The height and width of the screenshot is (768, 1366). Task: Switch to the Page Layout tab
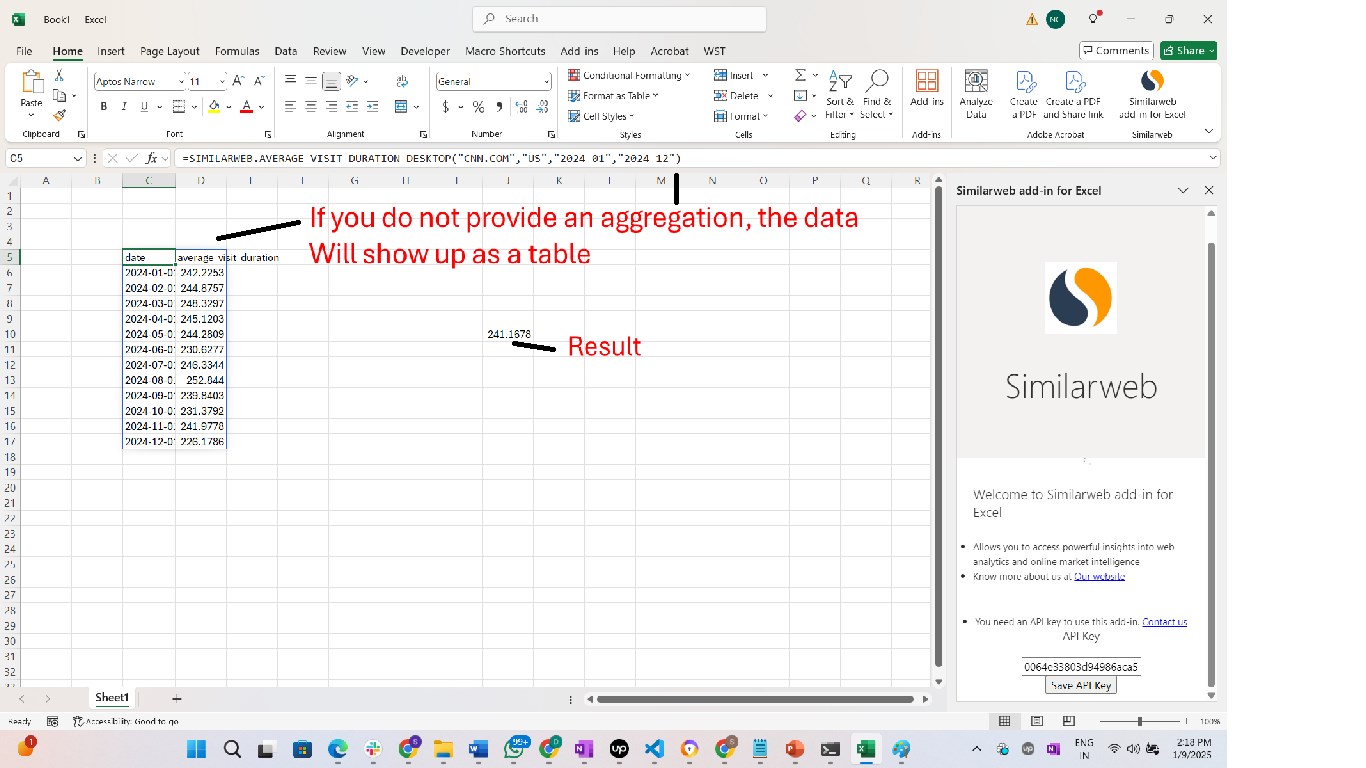[x=170, y=51]
